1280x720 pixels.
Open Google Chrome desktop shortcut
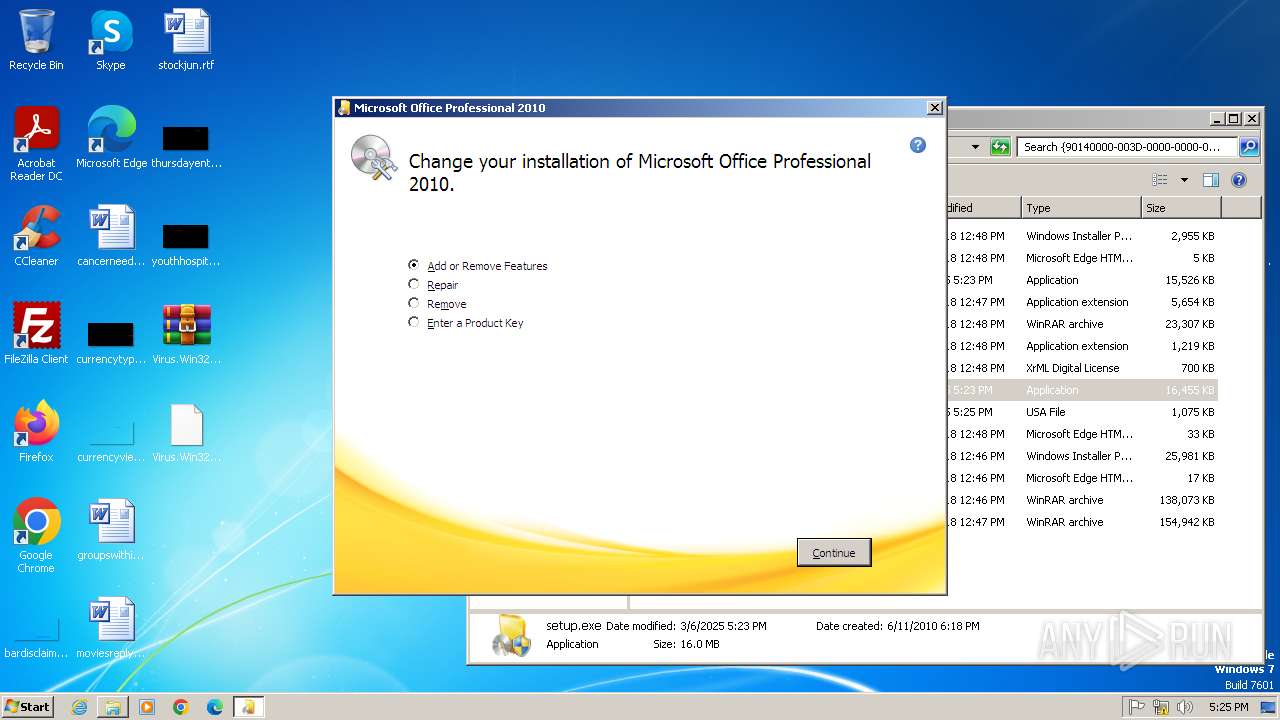[36, 537]
